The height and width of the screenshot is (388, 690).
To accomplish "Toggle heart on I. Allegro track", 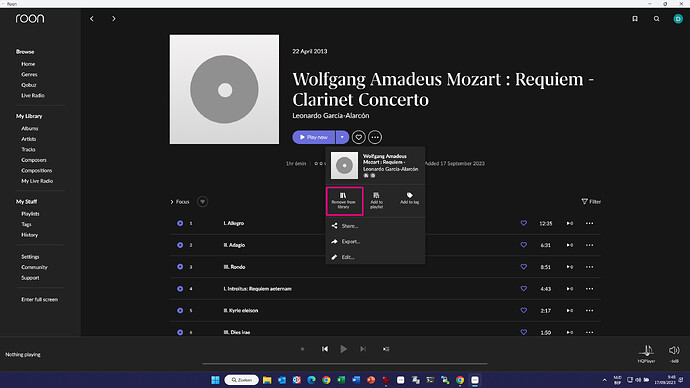I will 523,223.
